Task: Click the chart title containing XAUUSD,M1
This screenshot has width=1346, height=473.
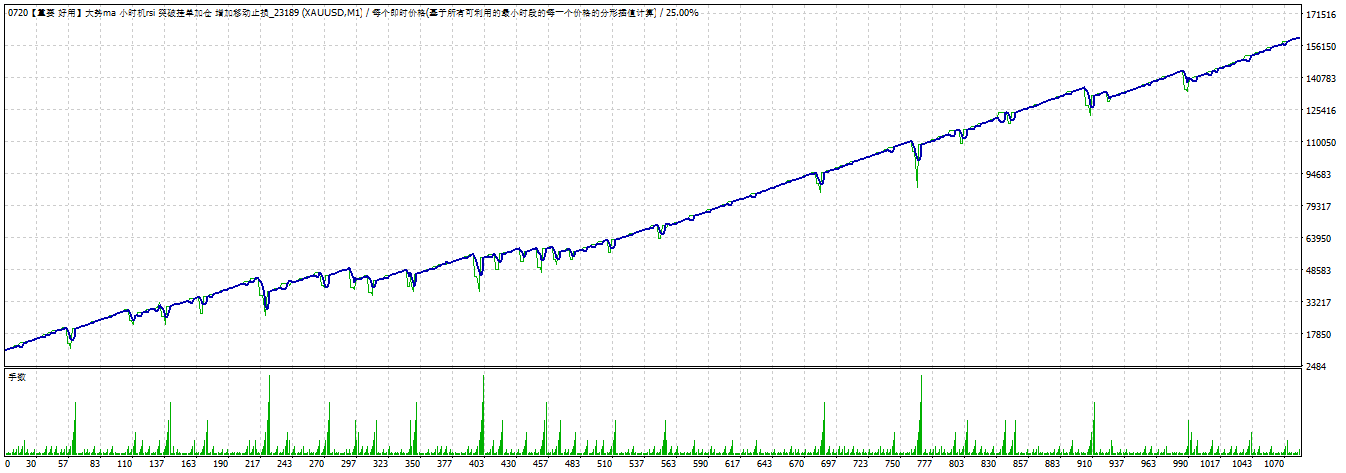Action: 353,12
